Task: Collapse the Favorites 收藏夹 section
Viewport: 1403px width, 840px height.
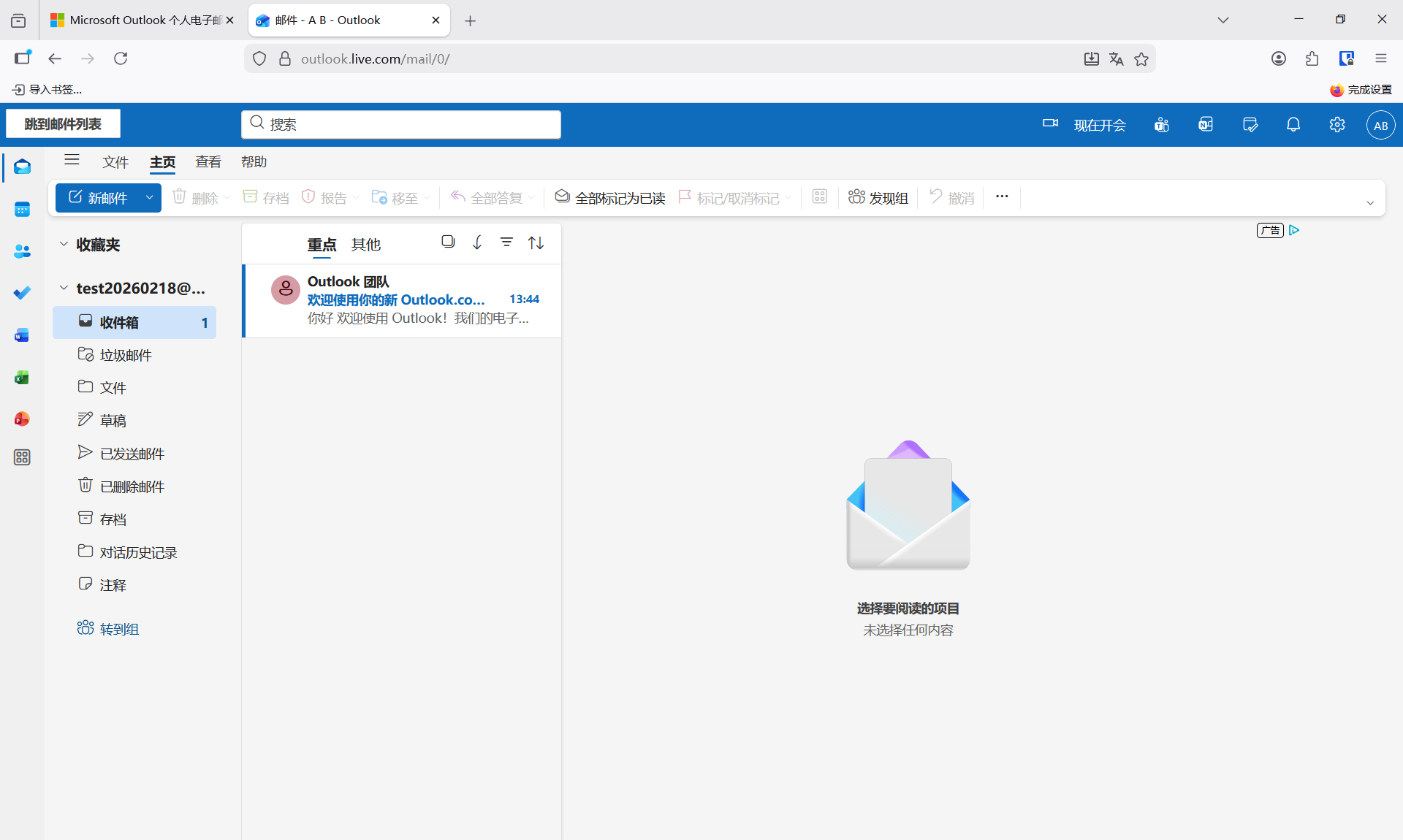Action: point(64,244)
